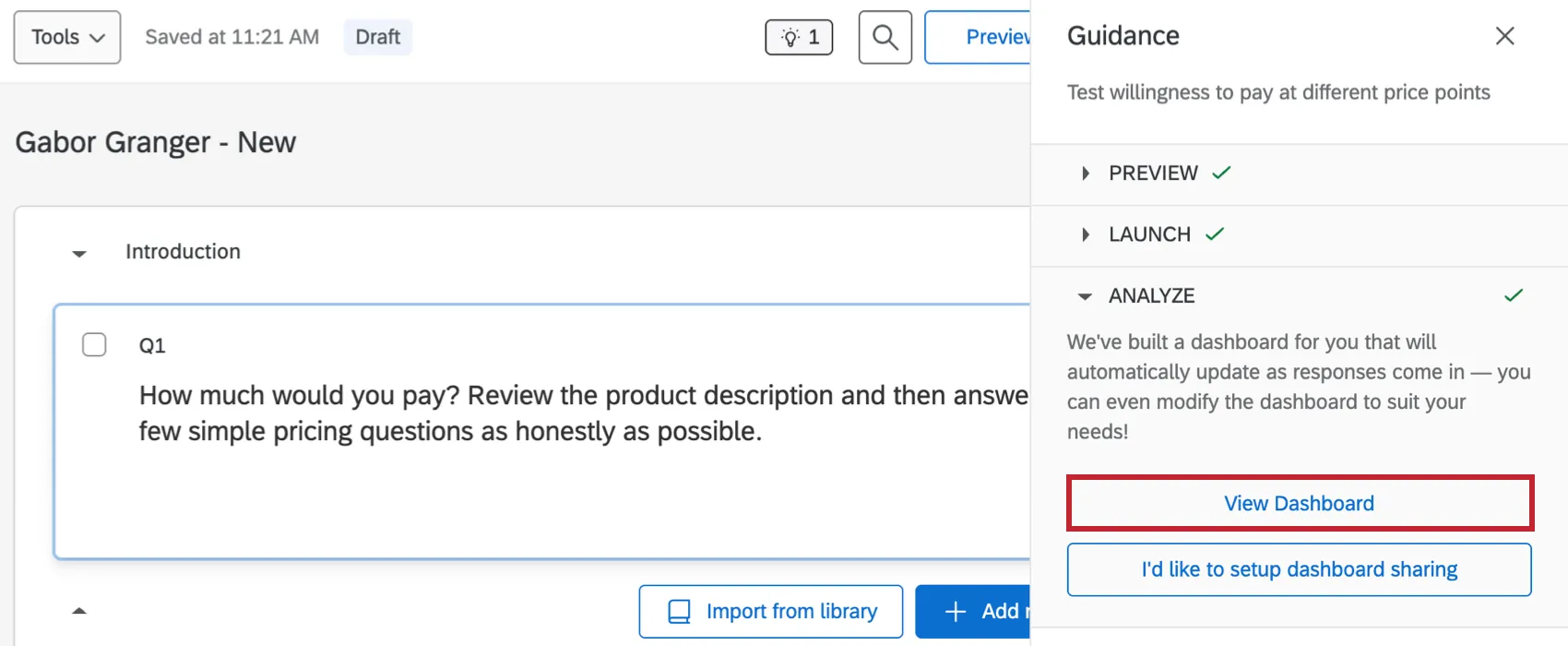Click the green checkmark beside PREVIEW
Image resolution: width=1568 pixels, height=646 pixels.
1221,173
